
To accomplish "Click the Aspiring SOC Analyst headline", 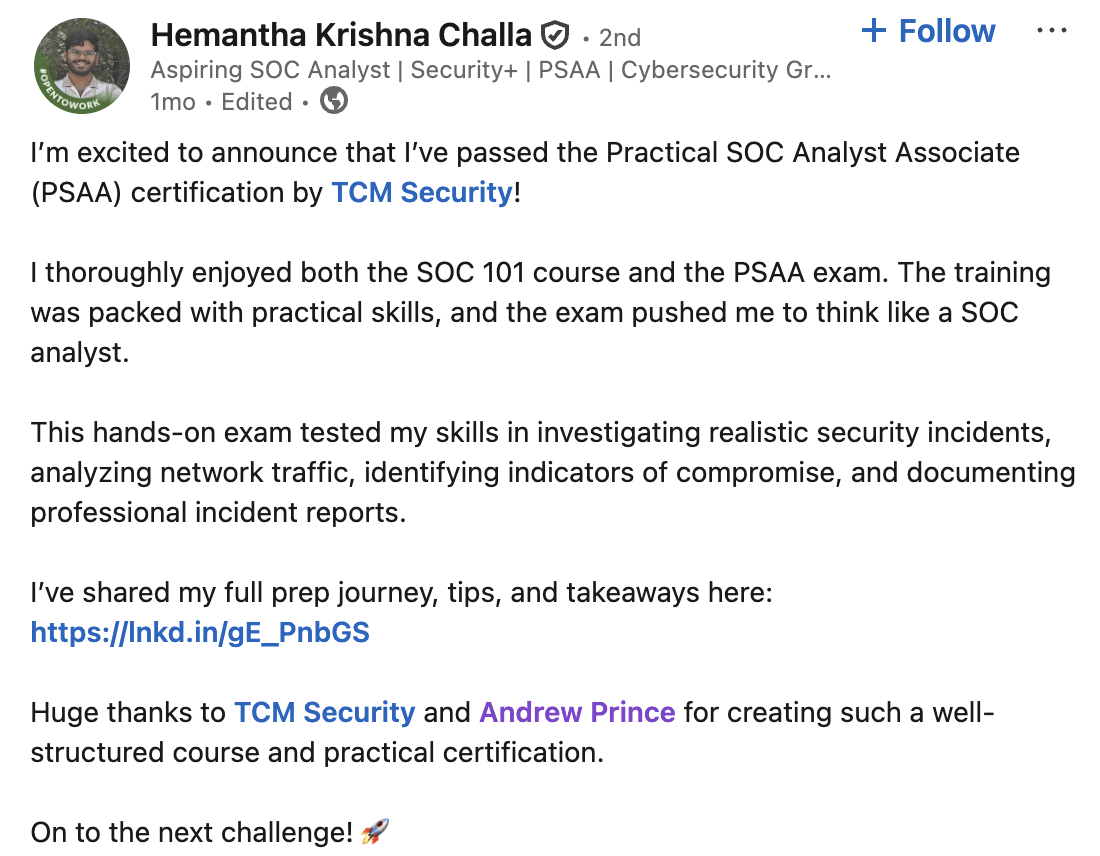I will coord(490,70).
